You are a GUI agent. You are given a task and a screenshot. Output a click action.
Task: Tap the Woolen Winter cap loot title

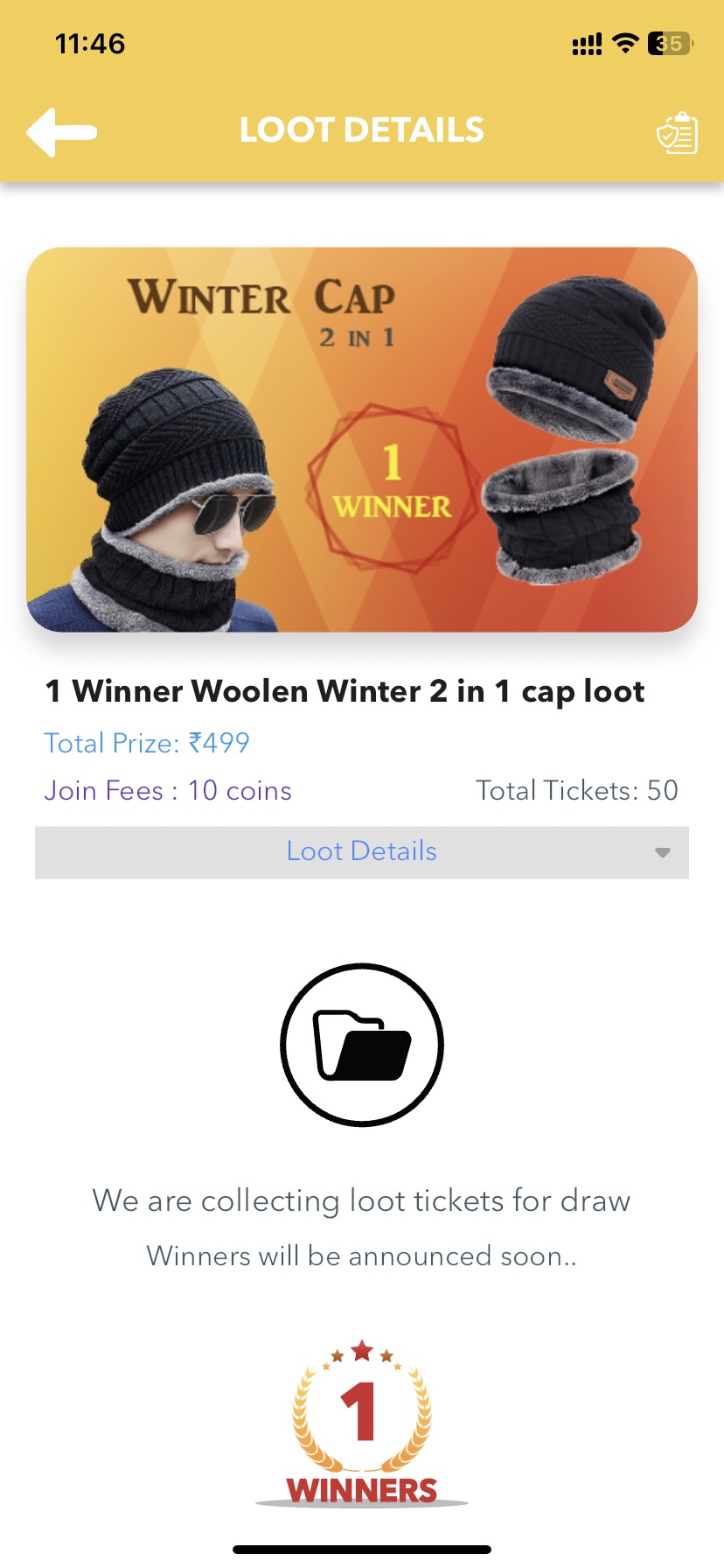click(x=345, y=691)
